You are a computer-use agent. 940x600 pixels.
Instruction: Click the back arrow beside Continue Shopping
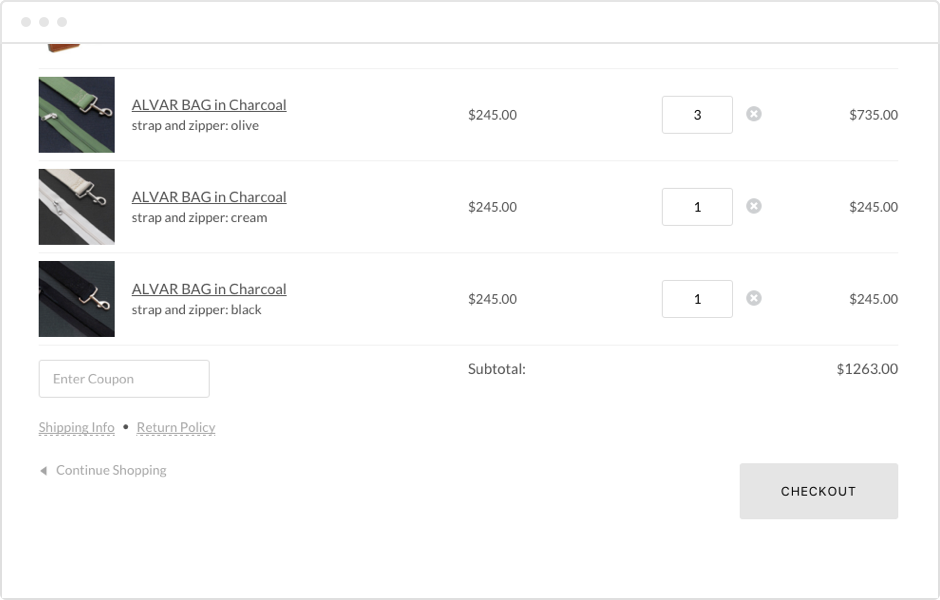point(42,470)
